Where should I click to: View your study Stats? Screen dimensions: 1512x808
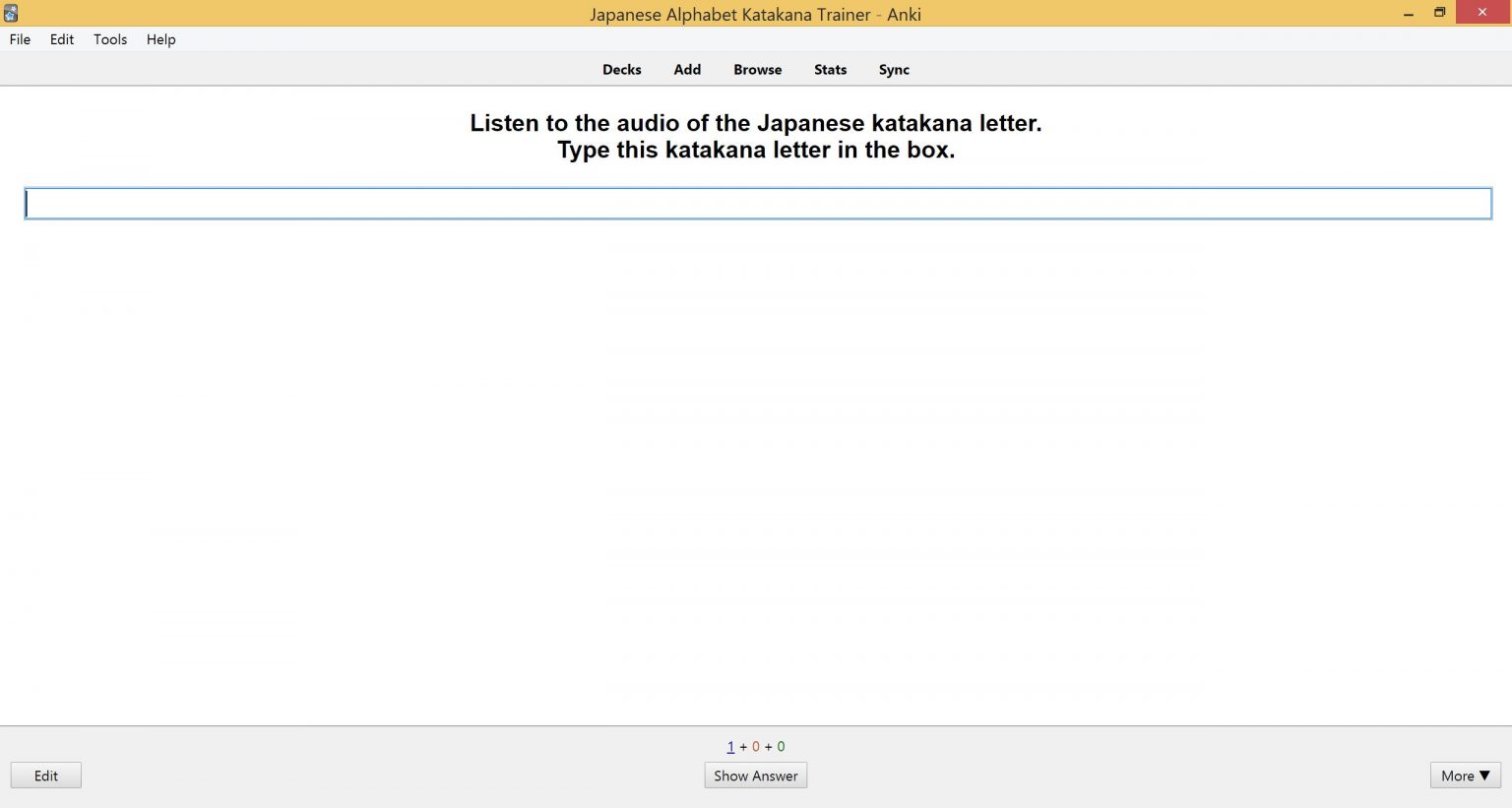(830, 69)
